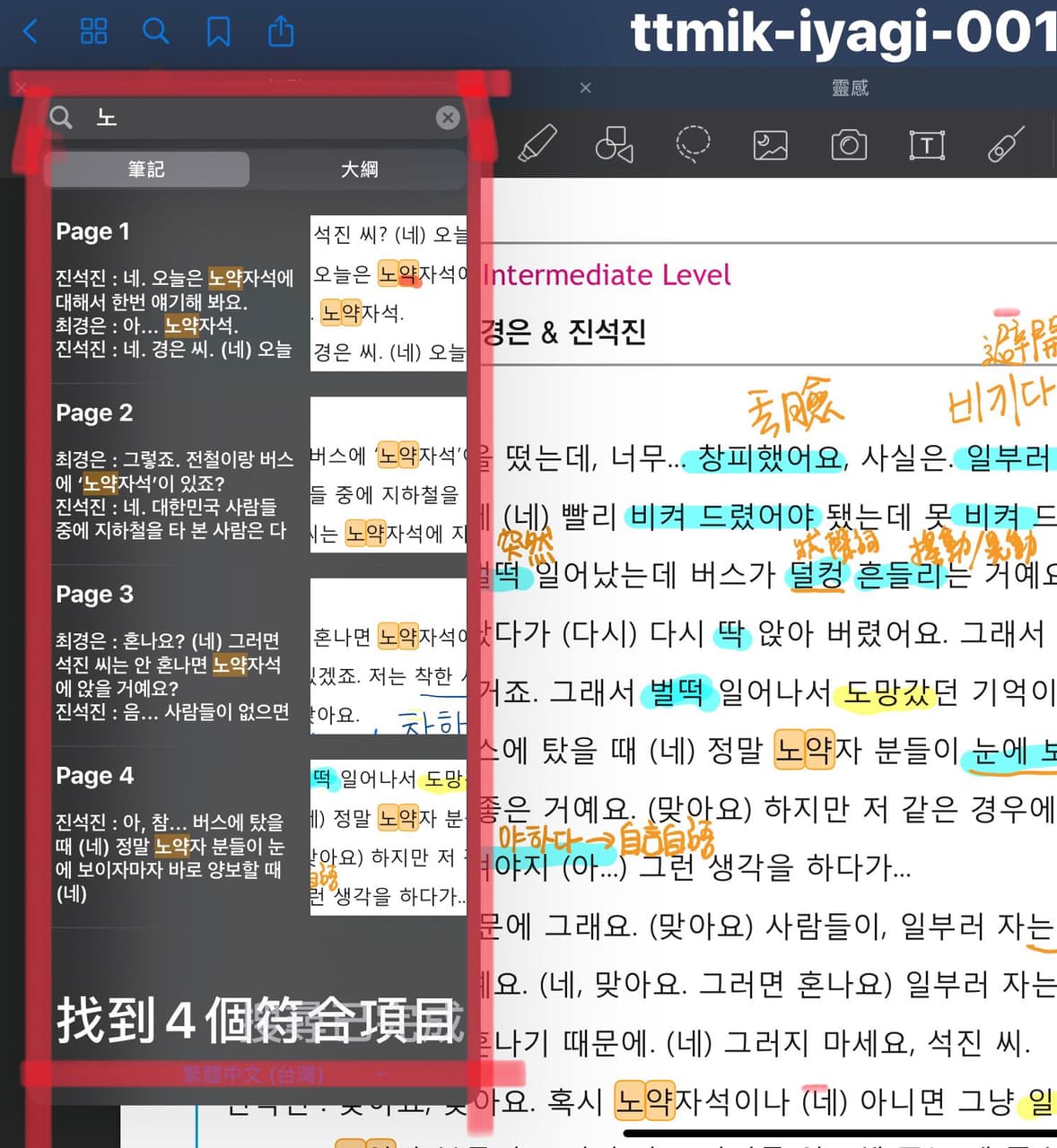Viewport: 1057px width, 1148px height.
Task: Open the Page 4 result thumbnail
Action: pyautogui.click(x=389, y=837)
